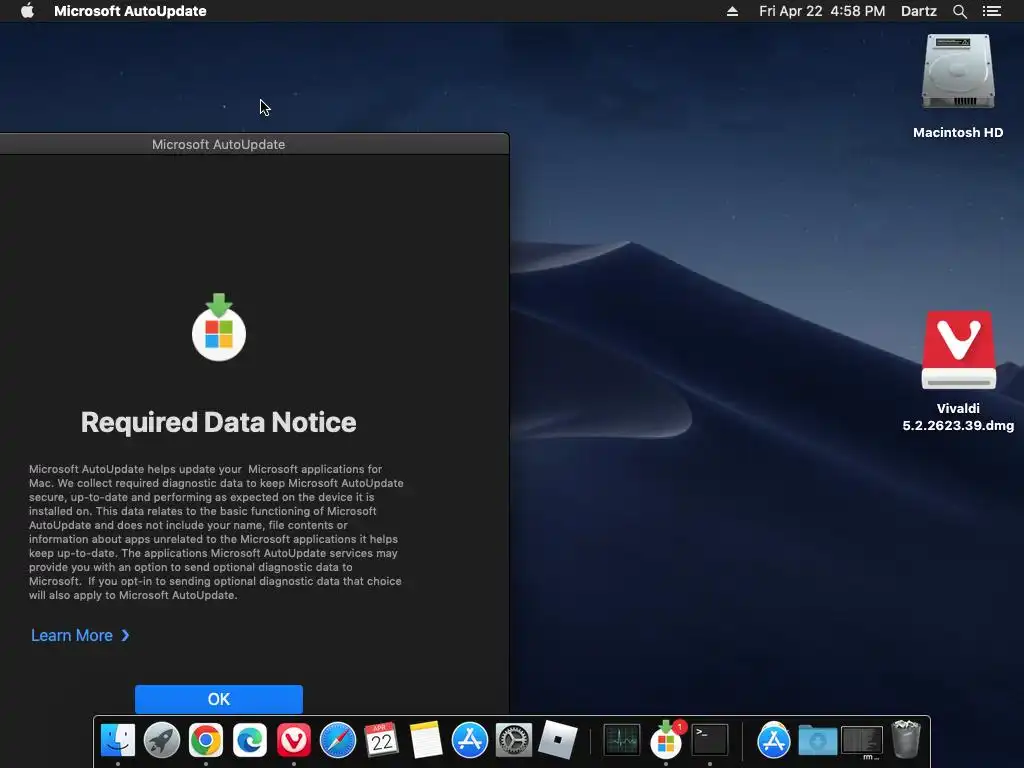Click the date and time in menu bar
This screenshot has height=768, width=1024.
(x=822, y=11)
